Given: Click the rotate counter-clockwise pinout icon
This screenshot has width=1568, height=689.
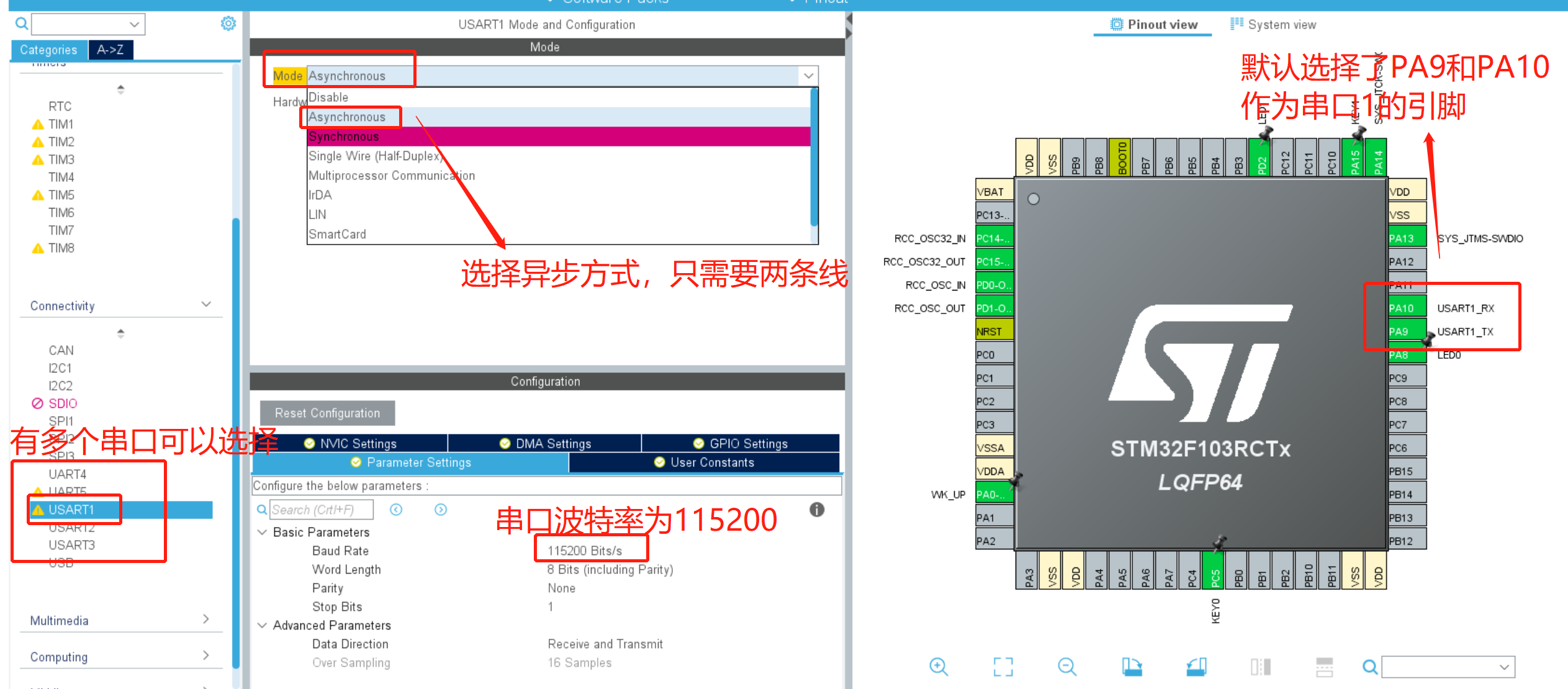Looking at the screenshot, I should [x=1196, y=667].
